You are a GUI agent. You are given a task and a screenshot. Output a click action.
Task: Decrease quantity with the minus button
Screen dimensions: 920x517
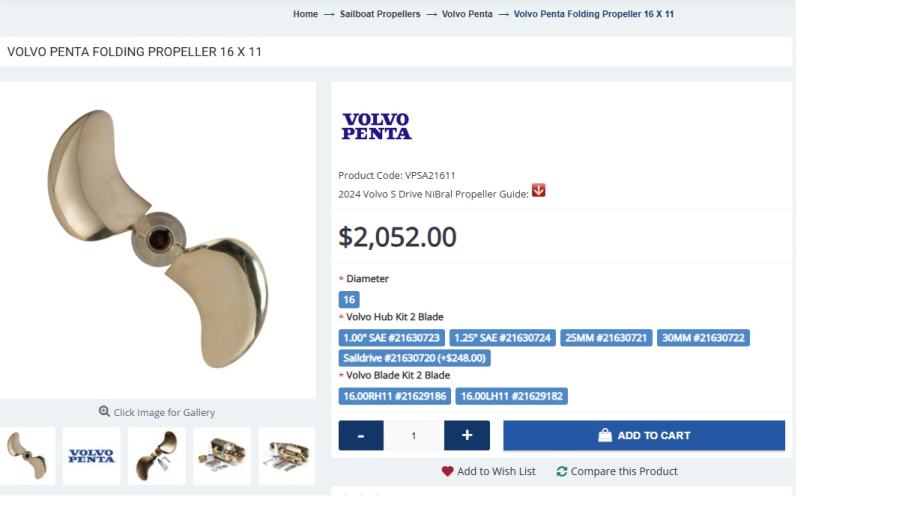point(361,435)
